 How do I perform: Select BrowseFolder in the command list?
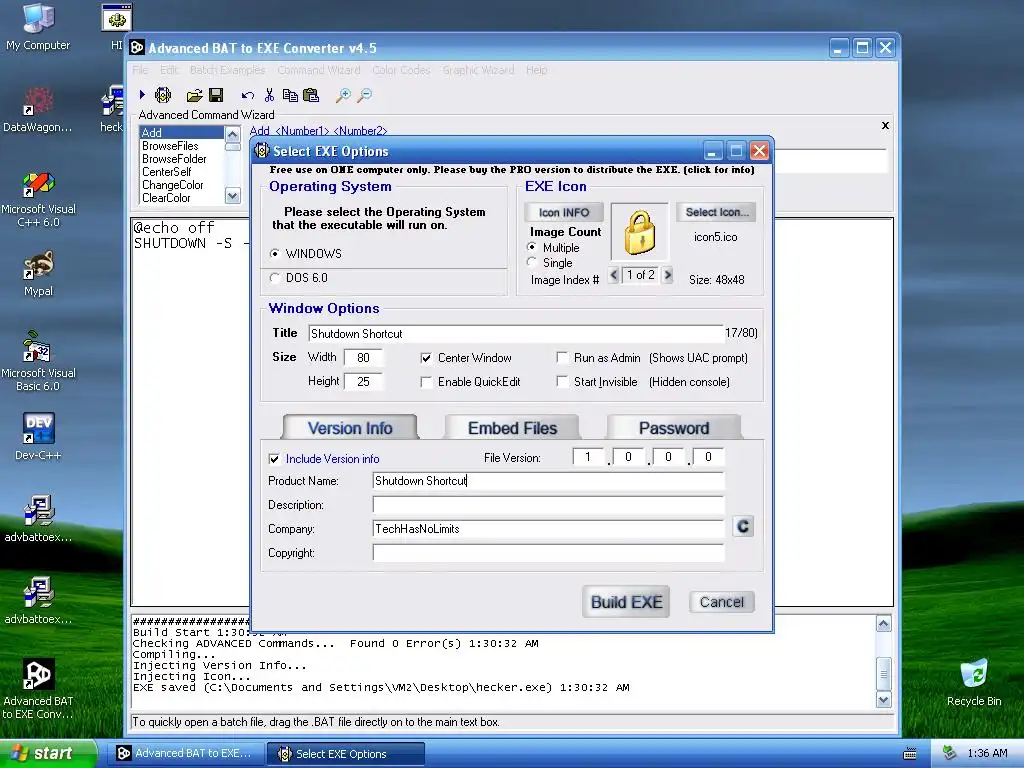(174, 159)
